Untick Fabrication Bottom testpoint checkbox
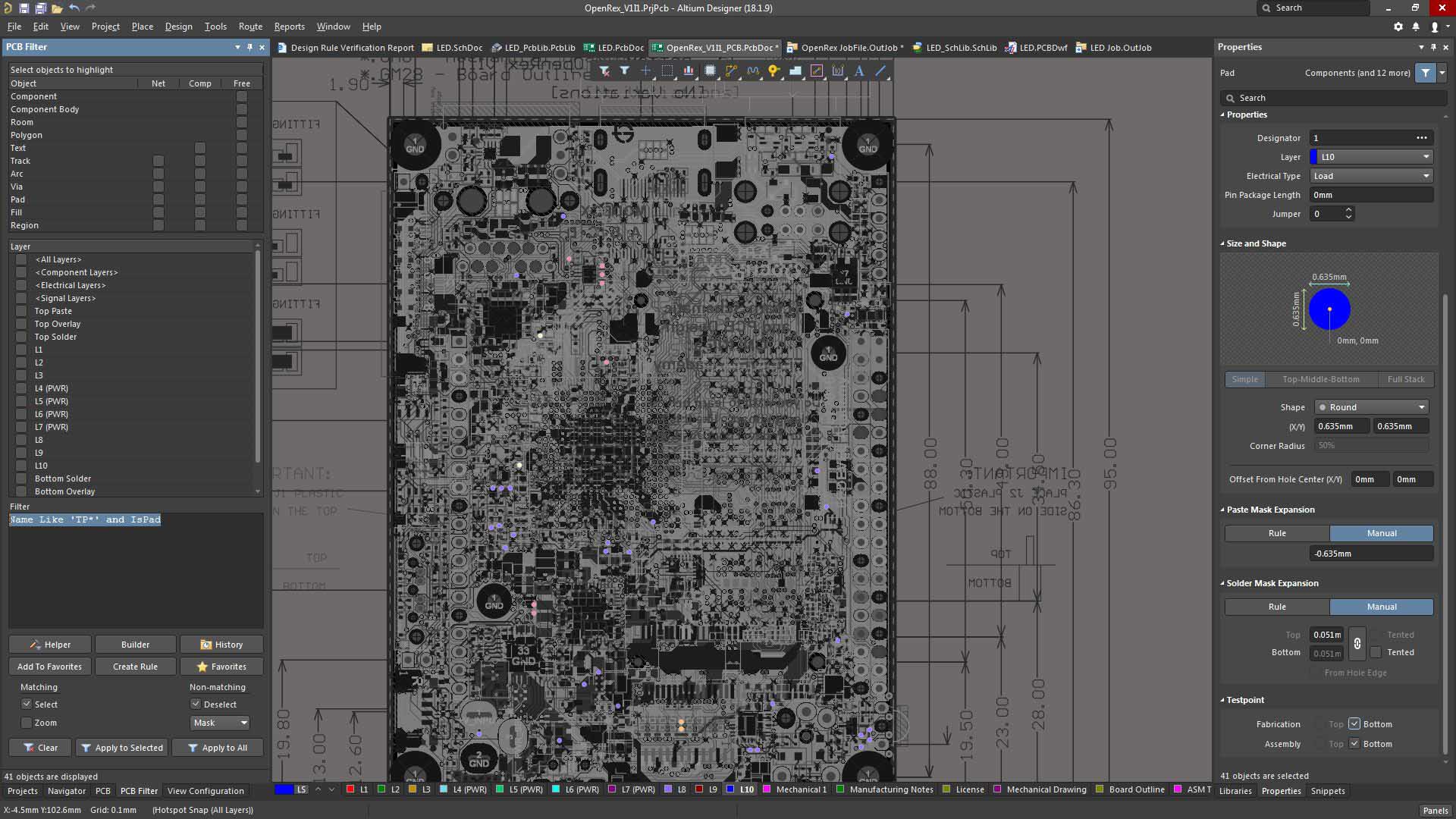 pyautogui.click(x=1354, y=724)
